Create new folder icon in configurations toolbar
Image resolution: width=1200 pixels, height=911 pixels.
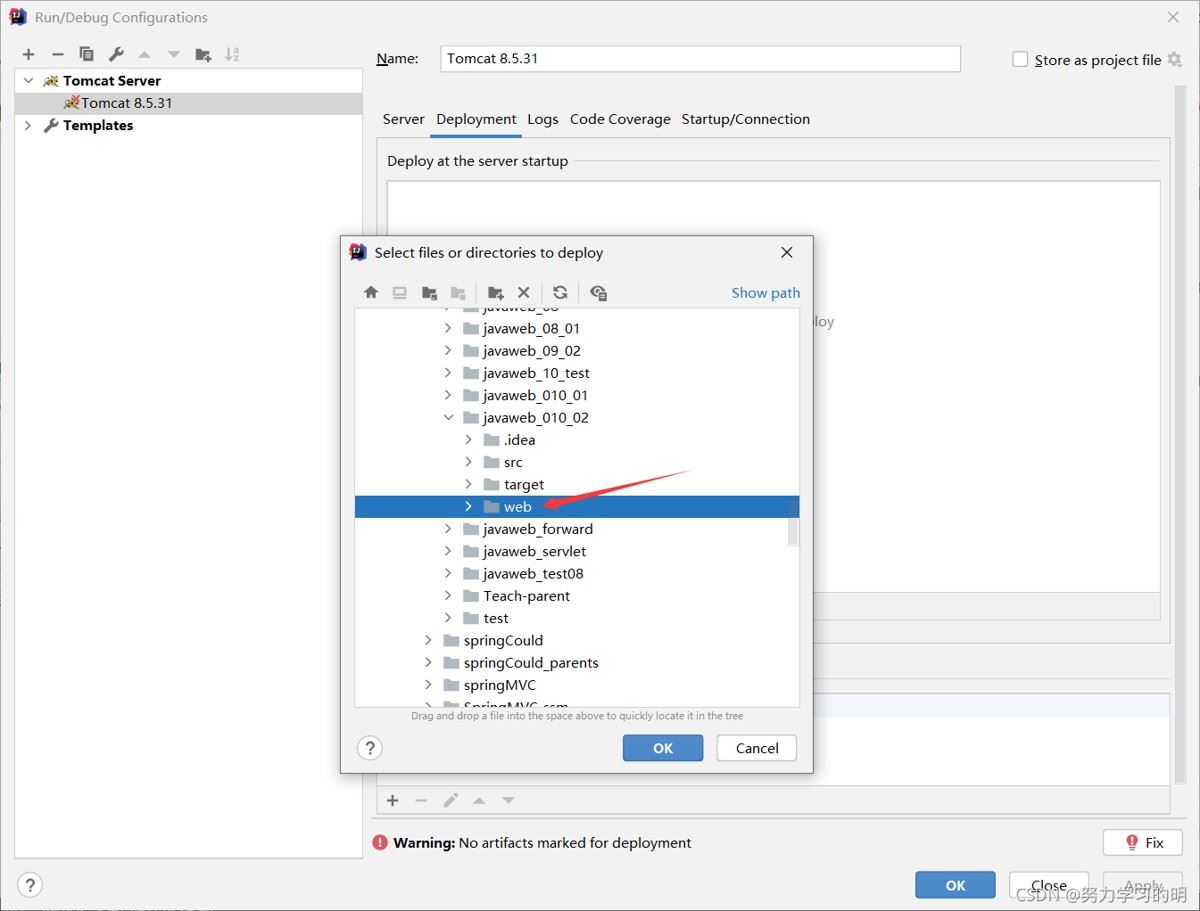[203, 54]
